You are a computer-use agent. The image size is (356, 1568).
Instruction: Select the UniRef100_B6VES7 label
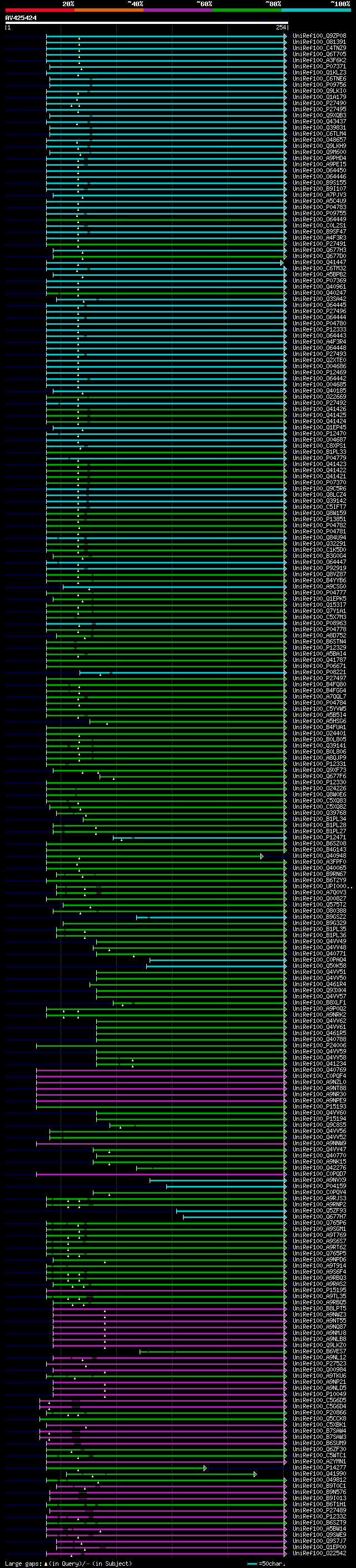319,1351
